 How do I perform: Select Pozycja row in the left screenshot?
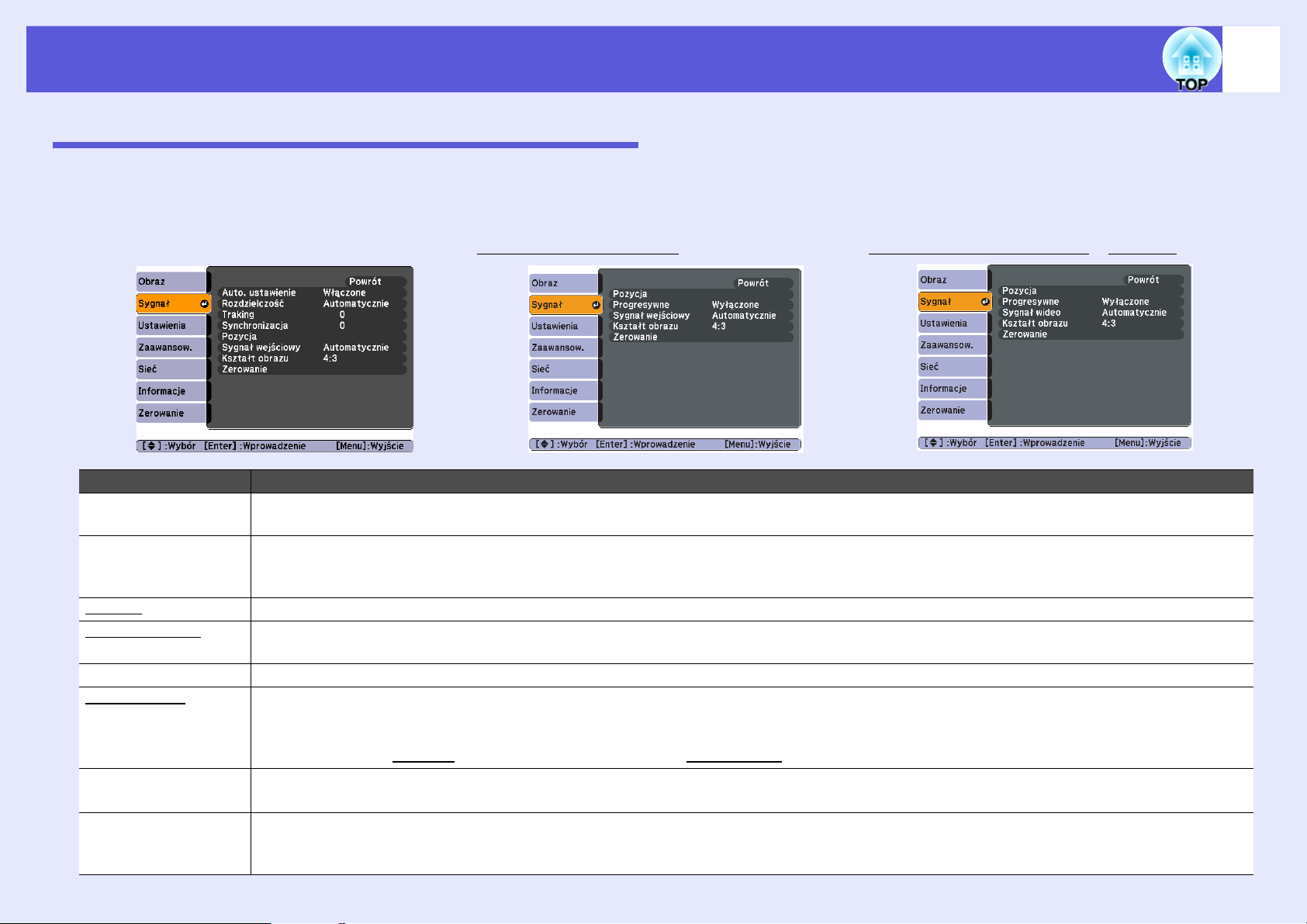pos(312,336)
